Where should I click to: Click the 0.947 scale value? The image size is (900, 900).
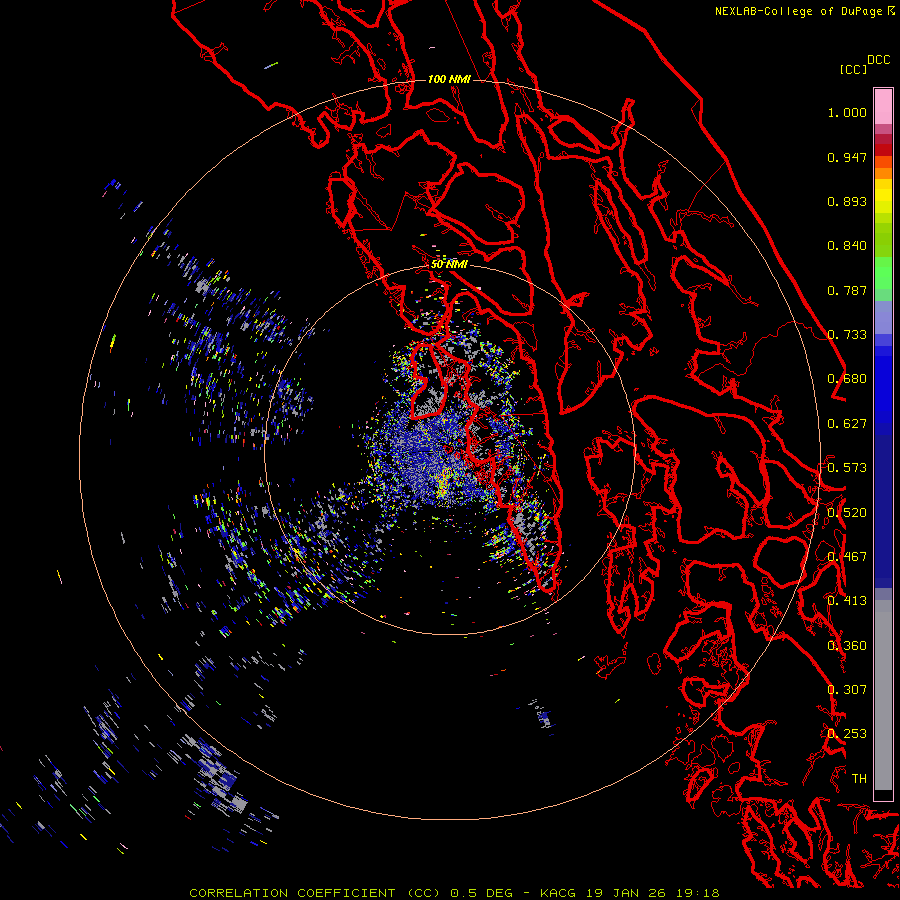point(847,157)
